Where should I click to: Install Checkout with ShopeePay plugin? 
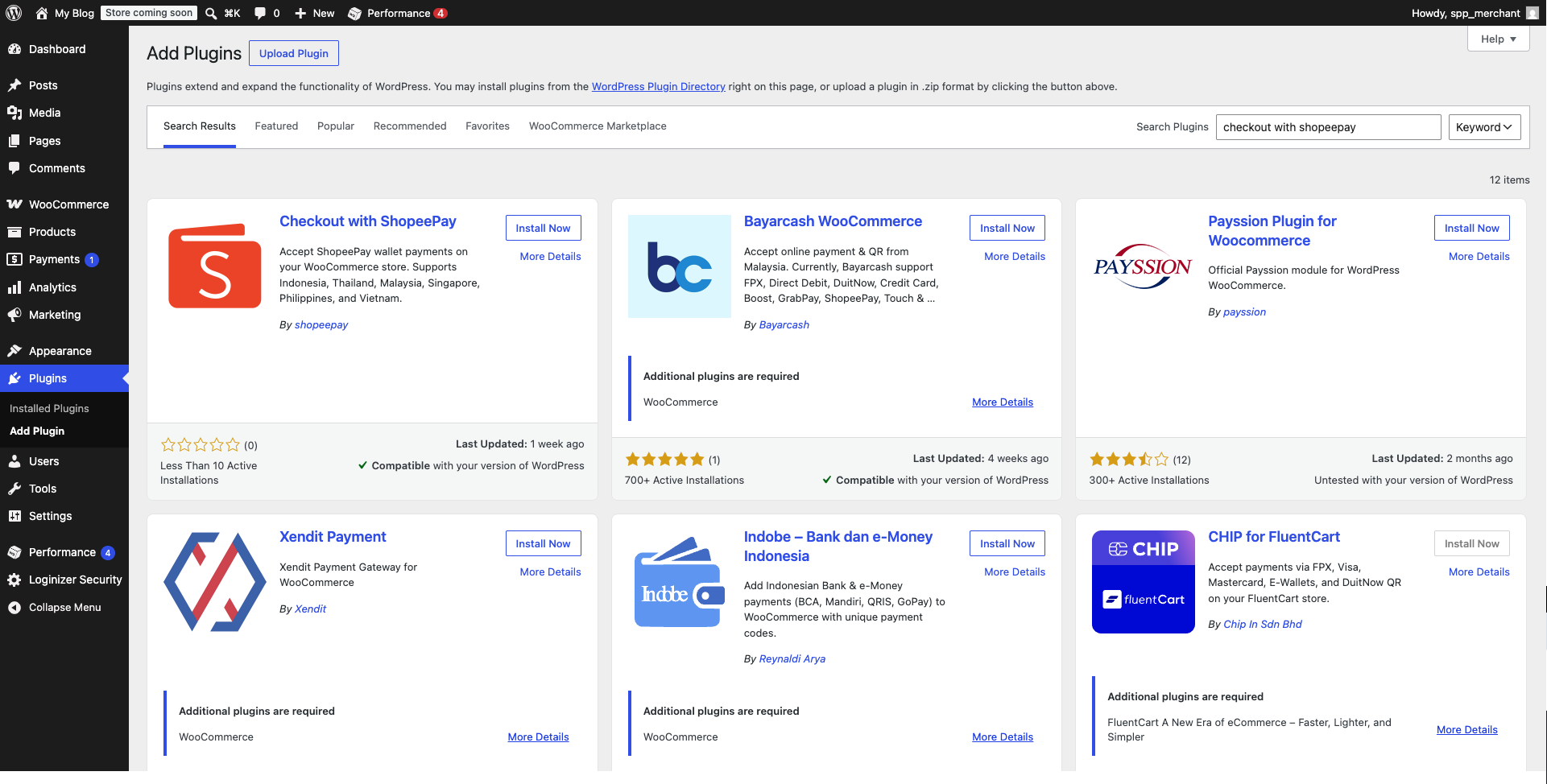coord(544,228)
